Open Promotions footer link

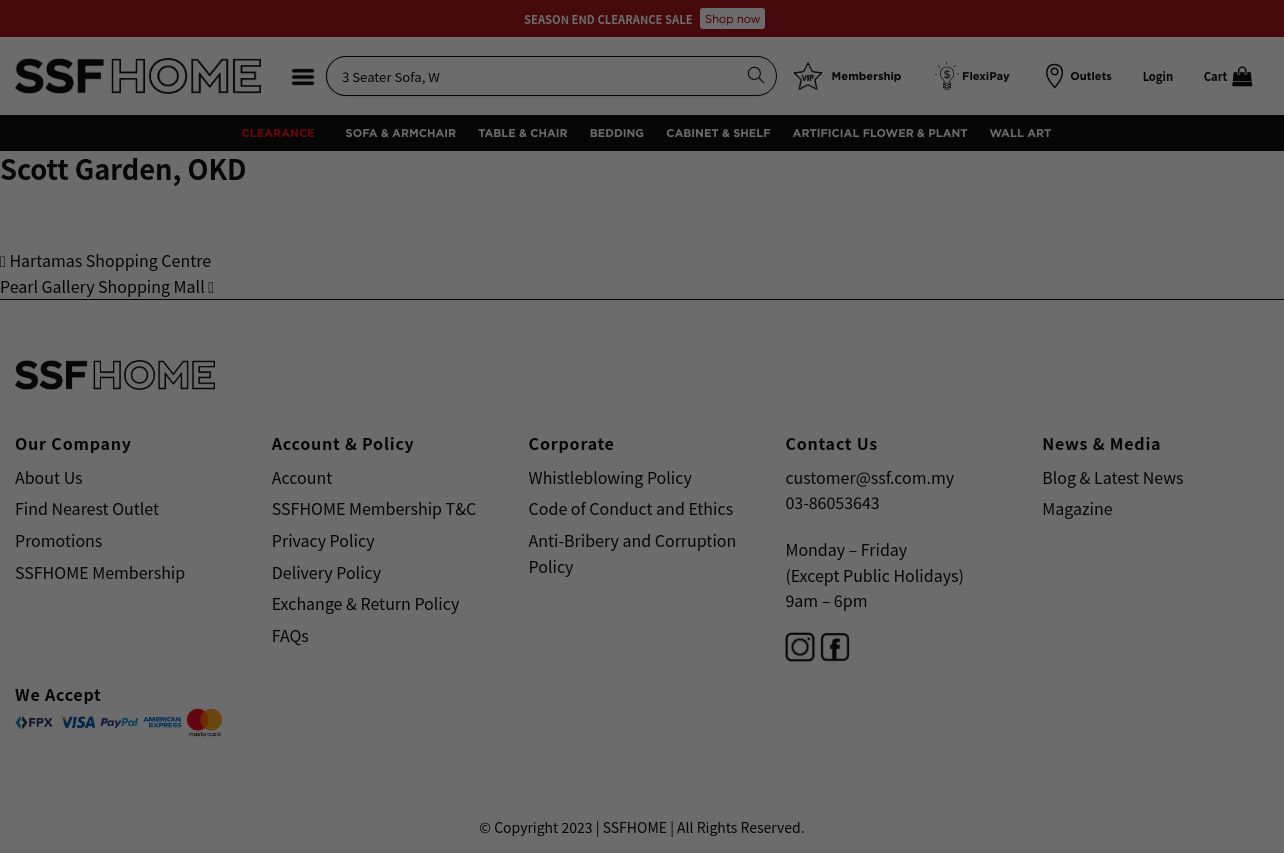click(x=58, y=541)
